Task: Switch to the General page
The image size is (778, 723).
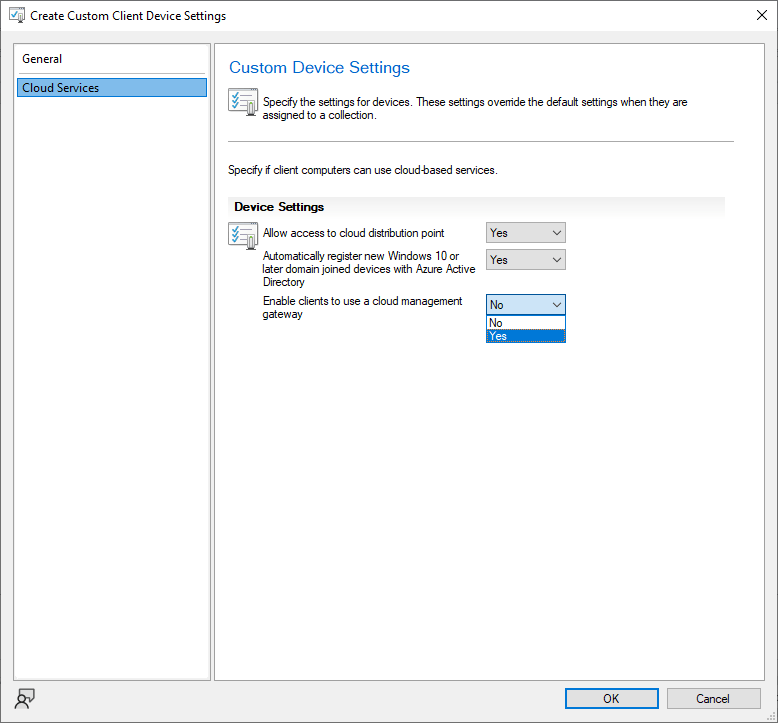Action: click(42, 59)
